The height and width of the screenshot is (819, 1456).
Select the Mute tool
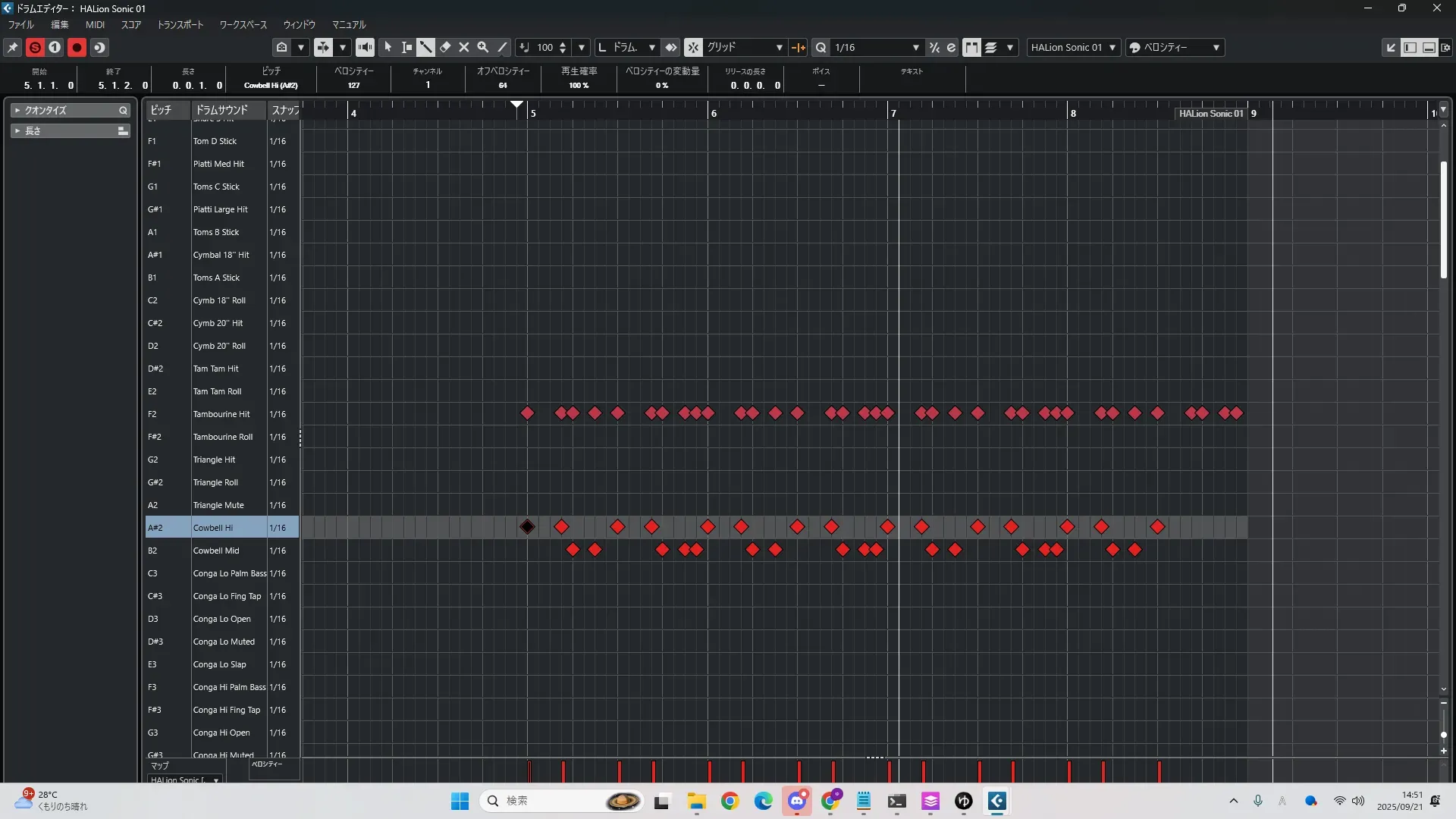(x=464, y=47)
